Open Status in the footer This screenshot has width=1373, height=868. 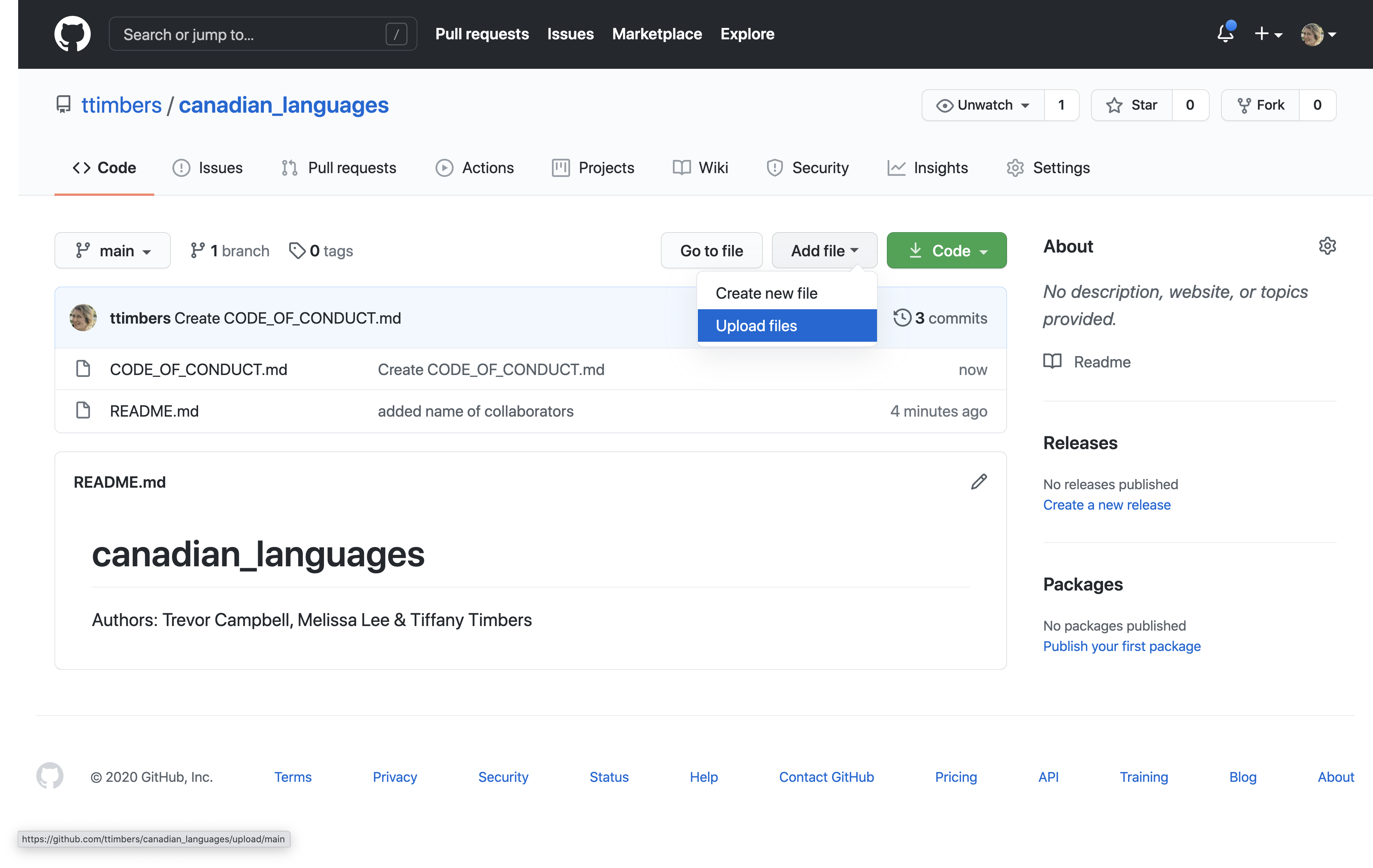[x=609, y=777]
